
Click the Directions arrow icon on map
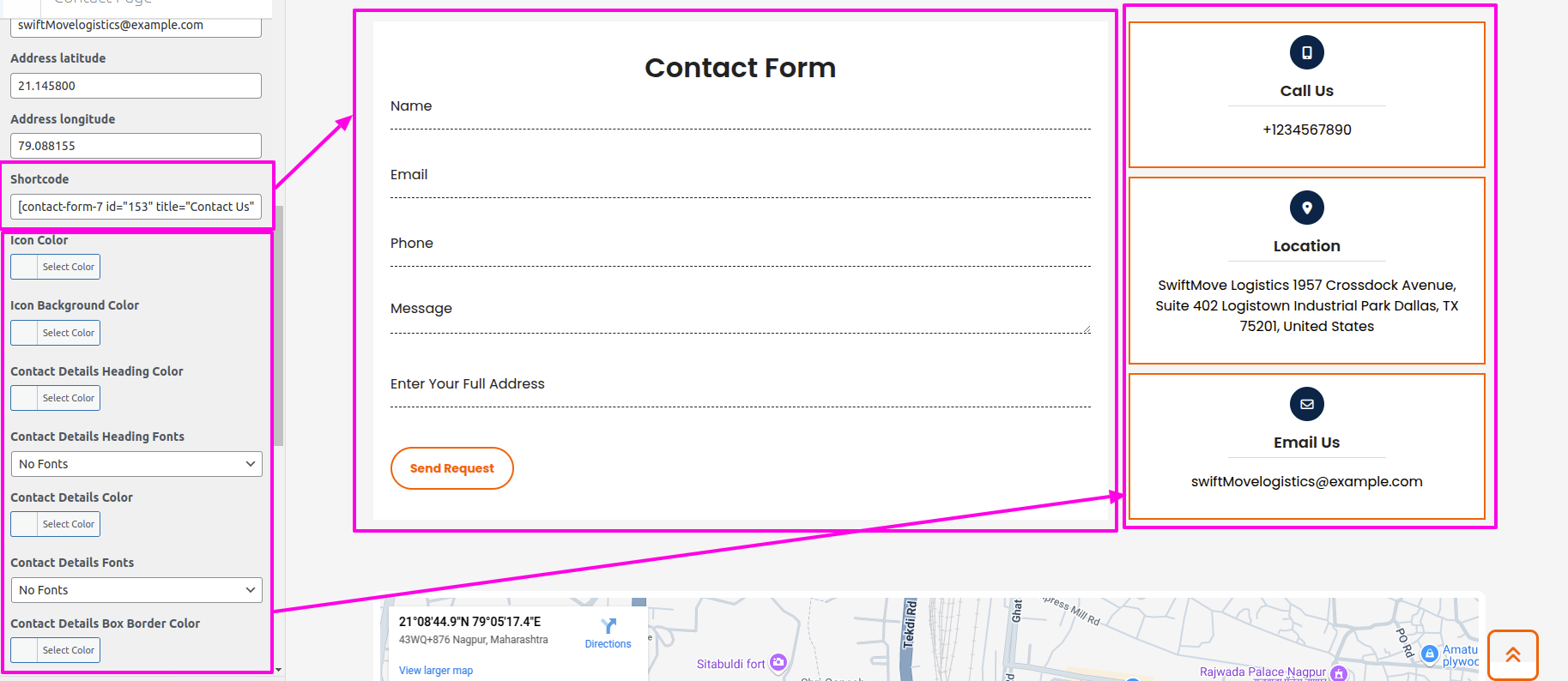click(608, 626)
